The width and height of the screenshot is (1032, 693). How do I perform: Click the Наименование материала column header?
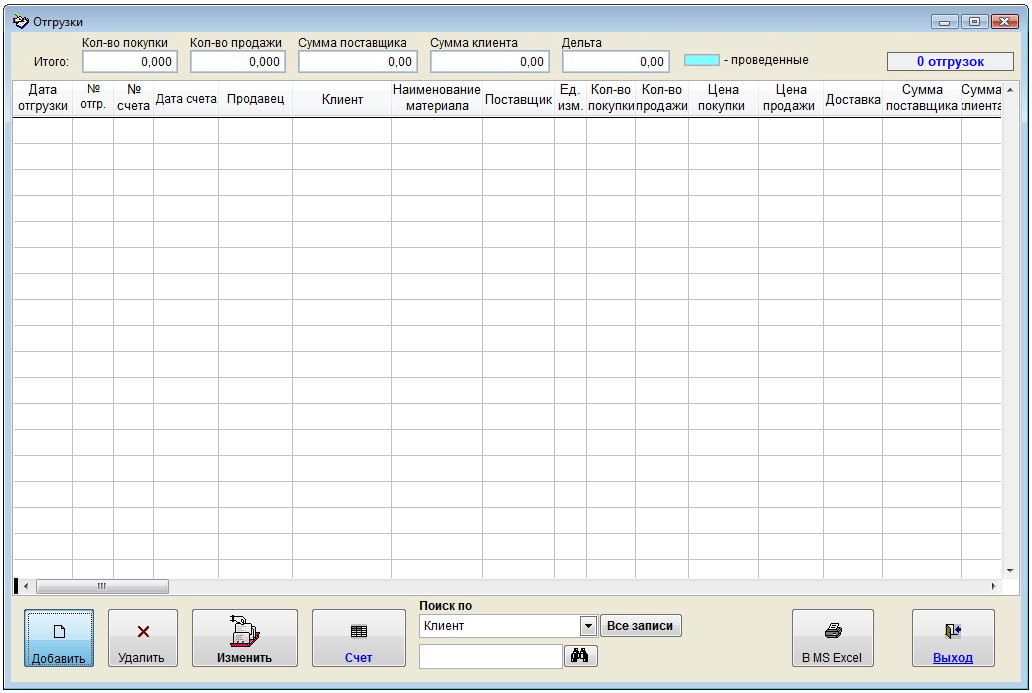(x=437, y=98)
